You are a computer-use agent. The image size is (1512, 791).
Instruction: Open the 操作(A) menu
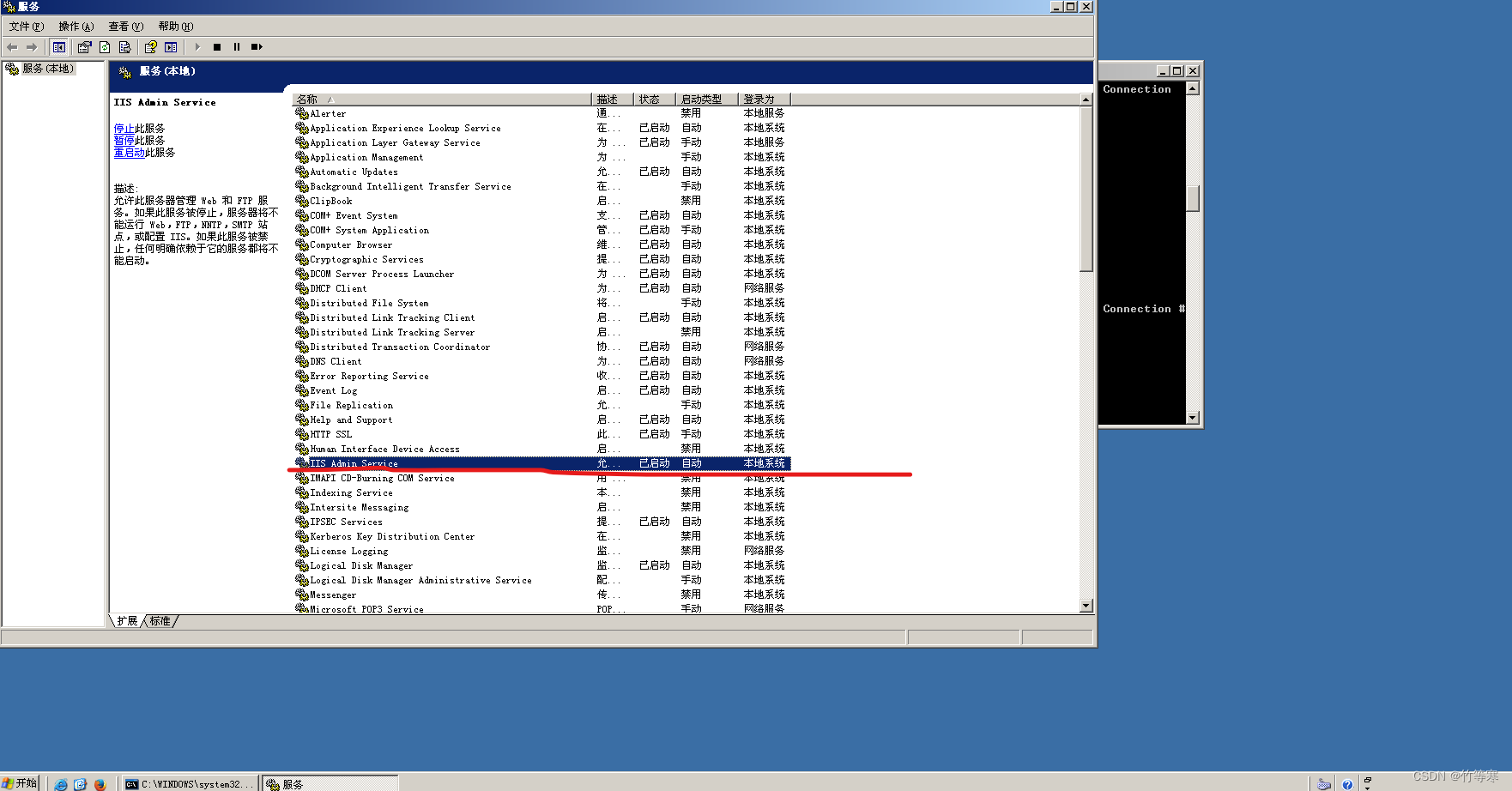coord(76,27)
